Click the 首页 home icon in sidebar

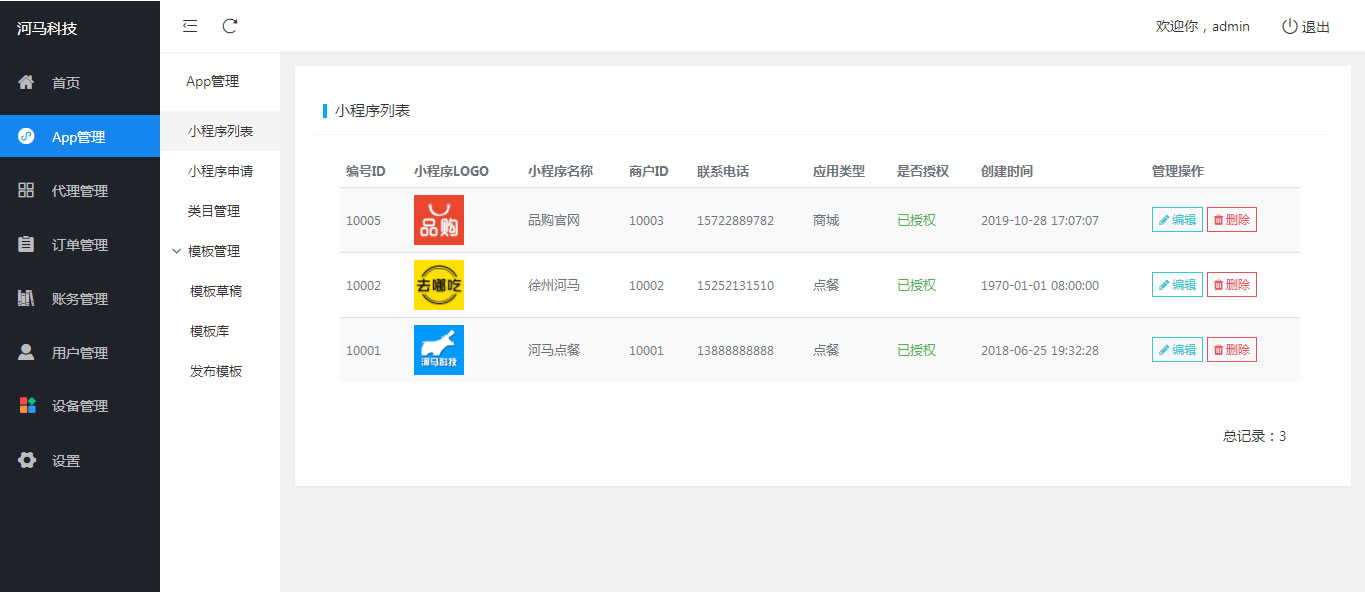click(26, 83)
